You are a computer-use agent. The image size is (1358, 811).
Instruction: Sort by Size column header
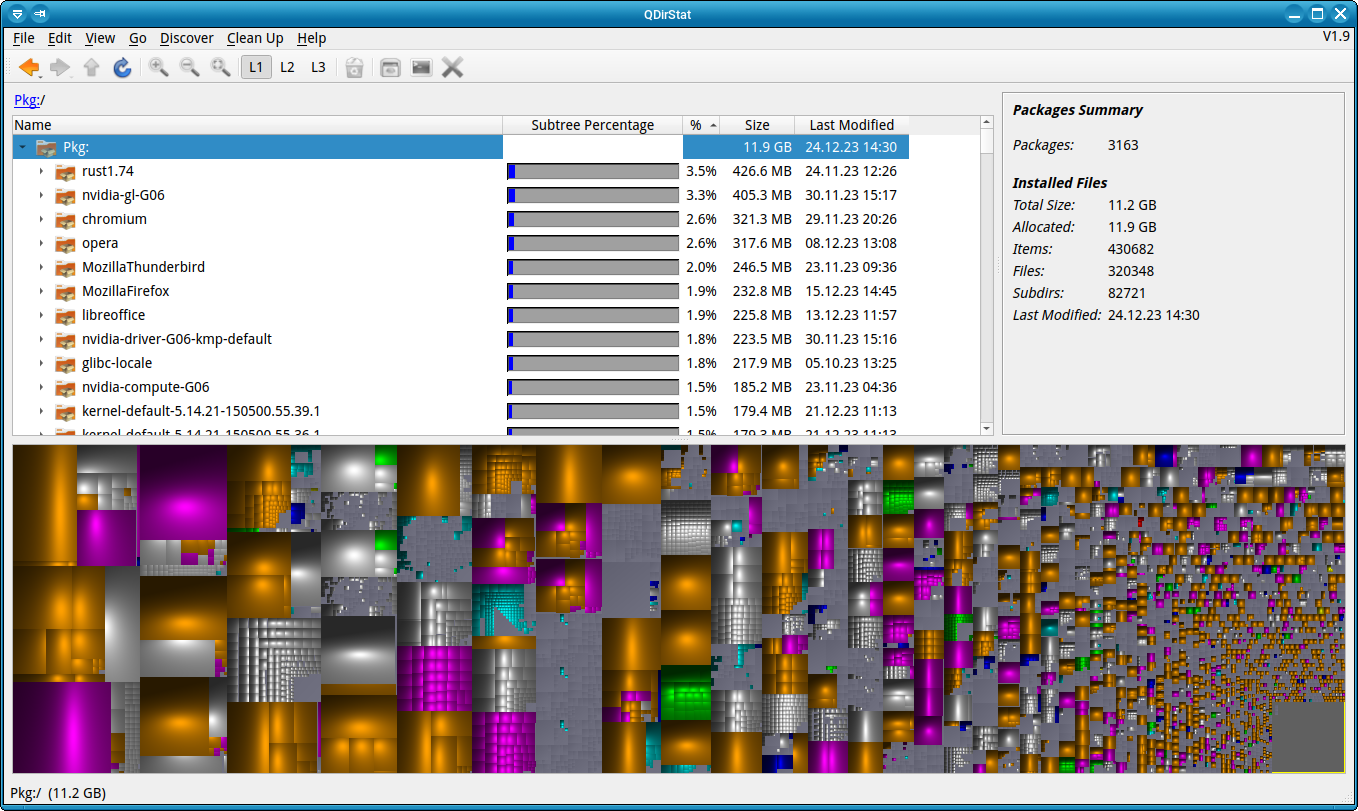coord(758,125)
